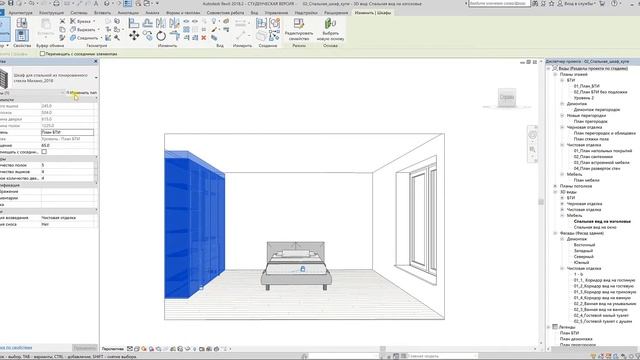Click the search field in the title bar
Viewport: 640px width, 360px height.
[x=499, y=3]
